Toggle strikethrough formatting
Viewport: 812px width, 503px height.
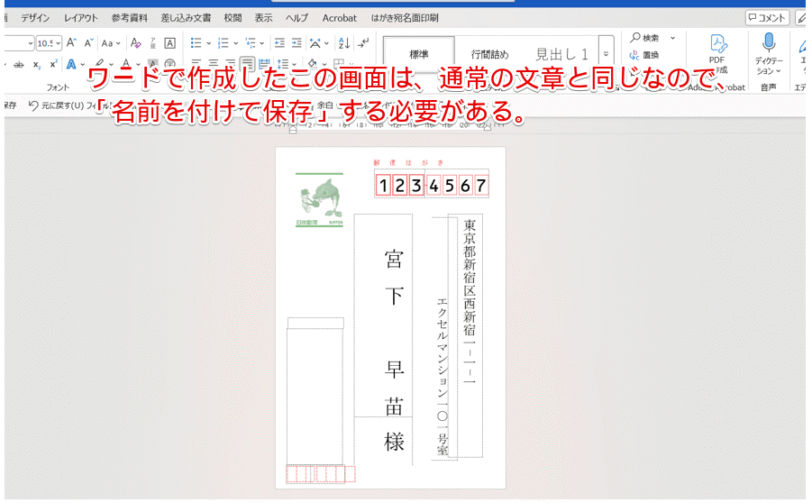[x=19, y=65]
